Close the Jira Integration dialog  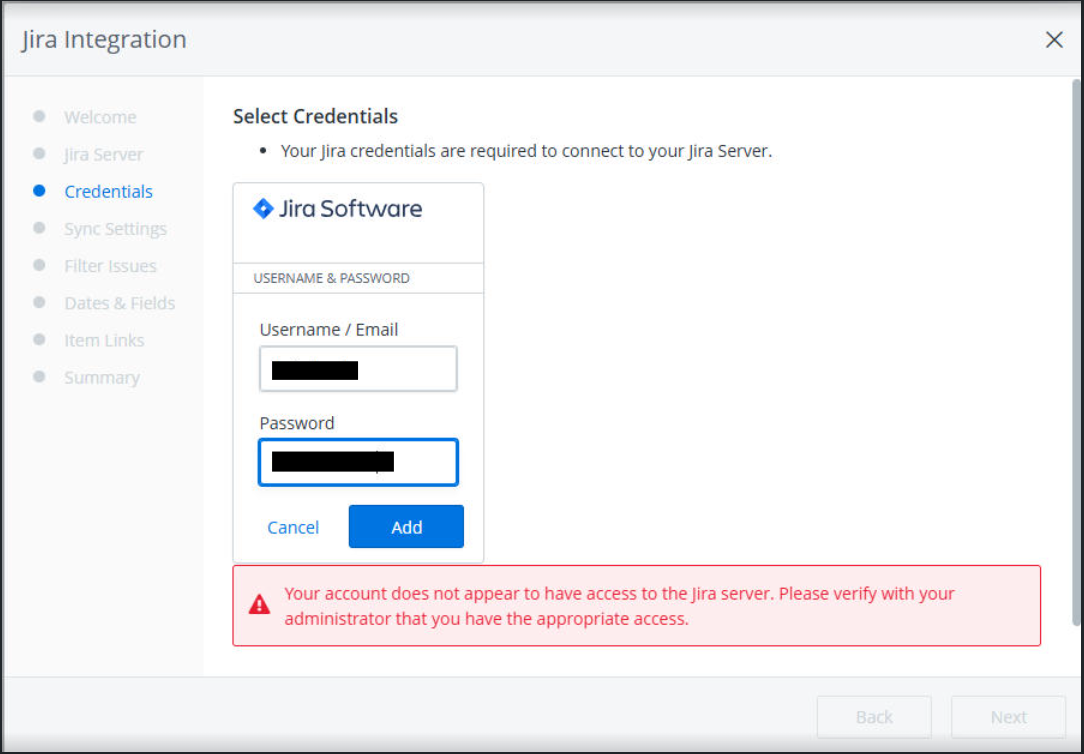click(x=1053, y=40)
